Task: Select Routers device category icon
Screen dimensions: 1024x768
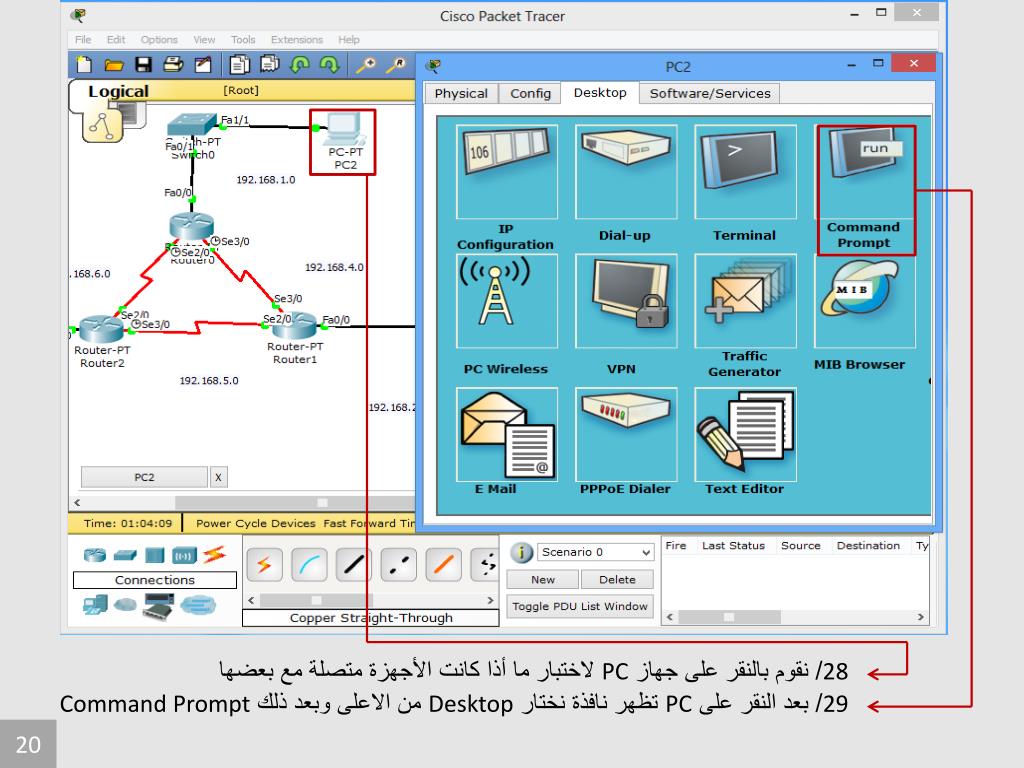Action: click(x=95, y=555)
